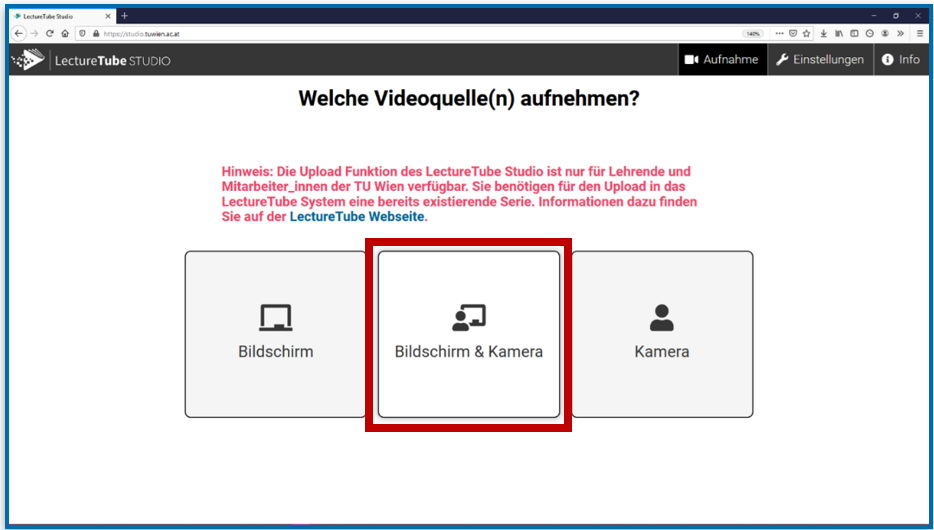Choose Bildschirm & Kamera recording option
934x530 pixels.
point(469,334)
